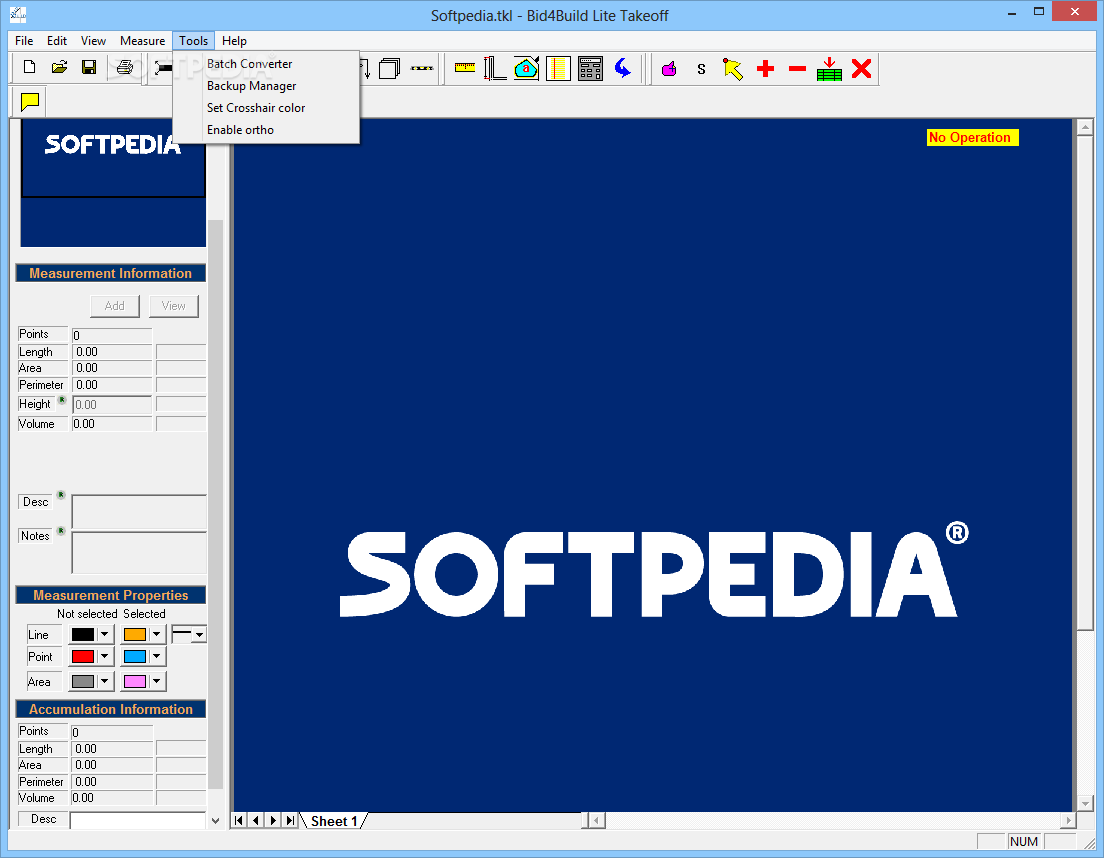Click the left panel scroll-down chevron

(x=215, y=820)
